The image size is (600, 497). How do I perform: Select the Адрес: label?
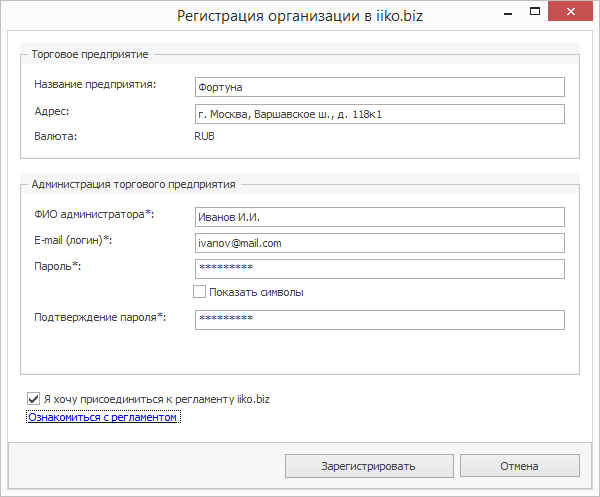[x=52, y=111]
